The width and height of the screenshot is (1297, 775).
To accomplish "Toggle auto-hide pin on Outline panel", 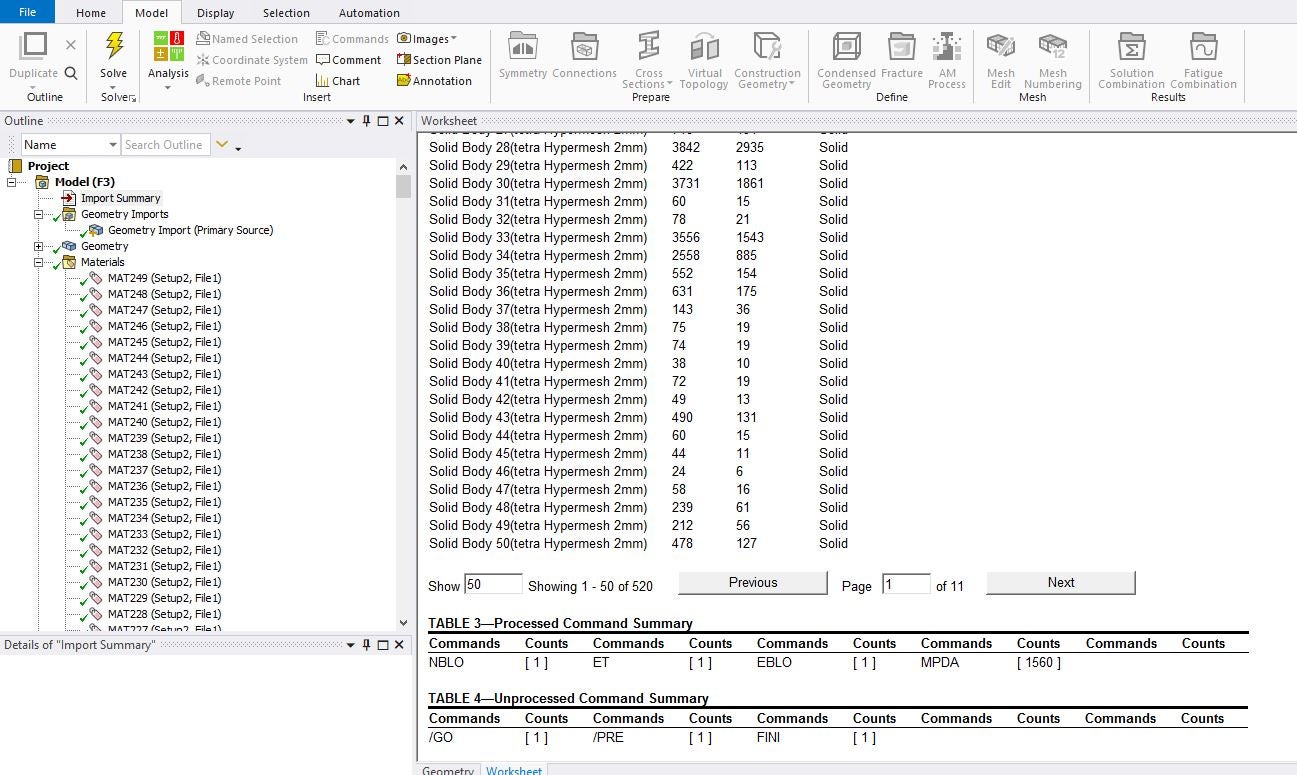I will tap(367, 121).
